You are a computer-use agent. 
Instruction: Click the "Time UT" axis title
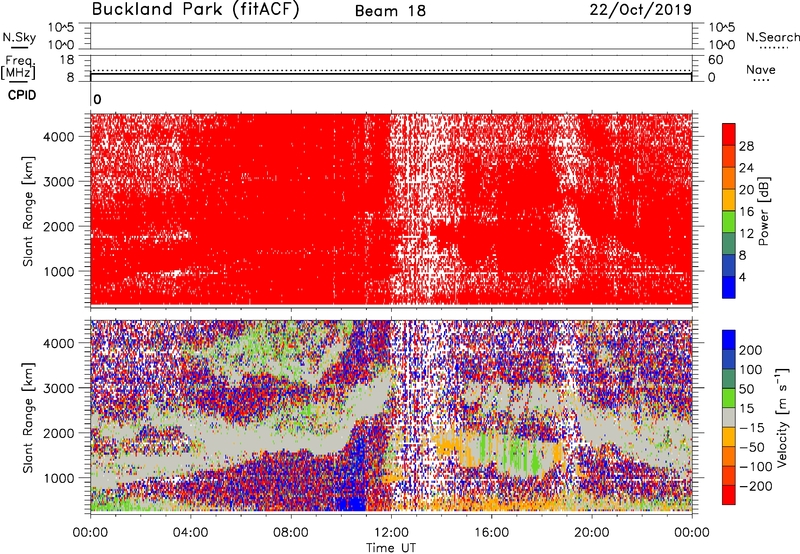tap(391, 548)
